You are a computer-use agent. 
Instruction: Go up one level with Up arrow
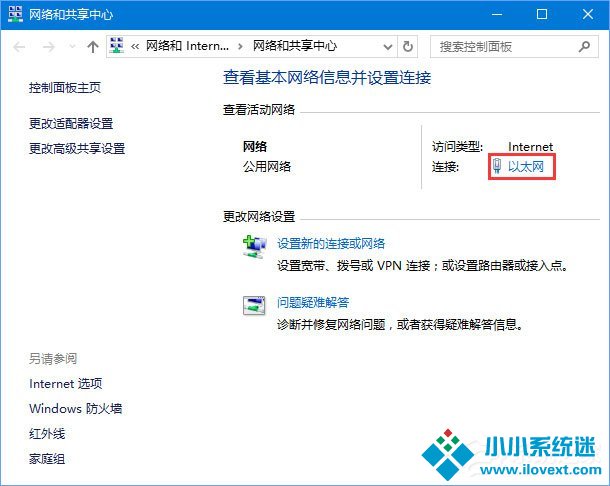93,47
